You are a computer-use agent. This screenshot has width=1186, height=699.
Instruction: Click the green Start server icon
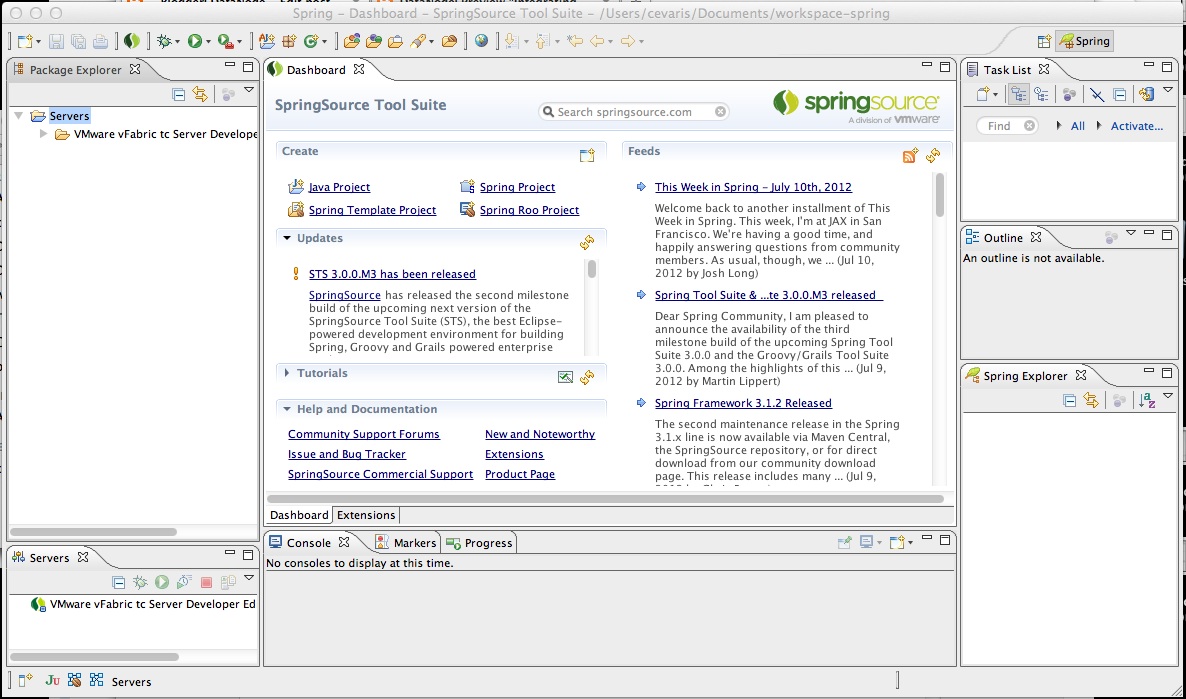[x=162, y=582]
